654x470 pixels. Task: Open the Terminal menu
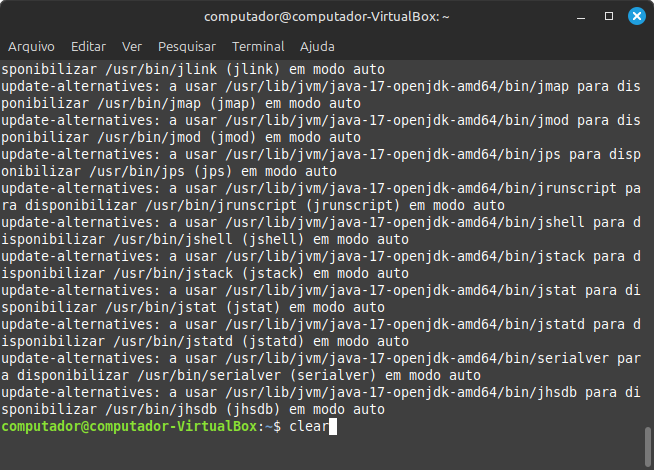pos(258,47)
